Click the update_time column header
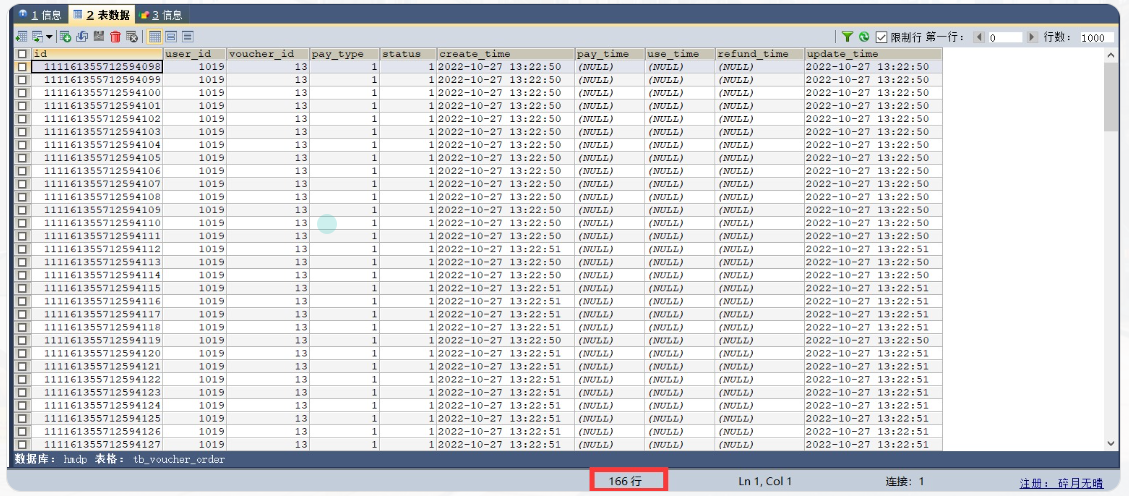 tap(873, 54)
